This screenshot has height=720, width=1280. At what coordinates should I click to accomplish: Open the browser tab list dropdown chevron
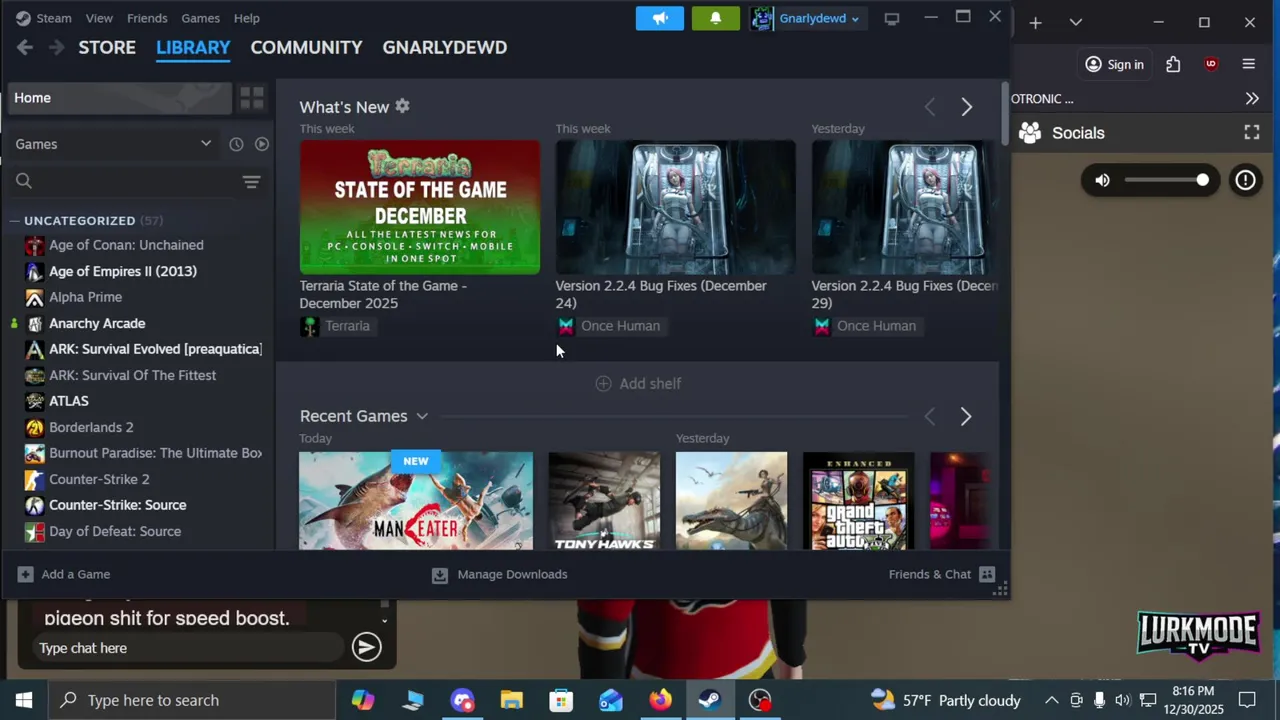tap(1075, 22)
